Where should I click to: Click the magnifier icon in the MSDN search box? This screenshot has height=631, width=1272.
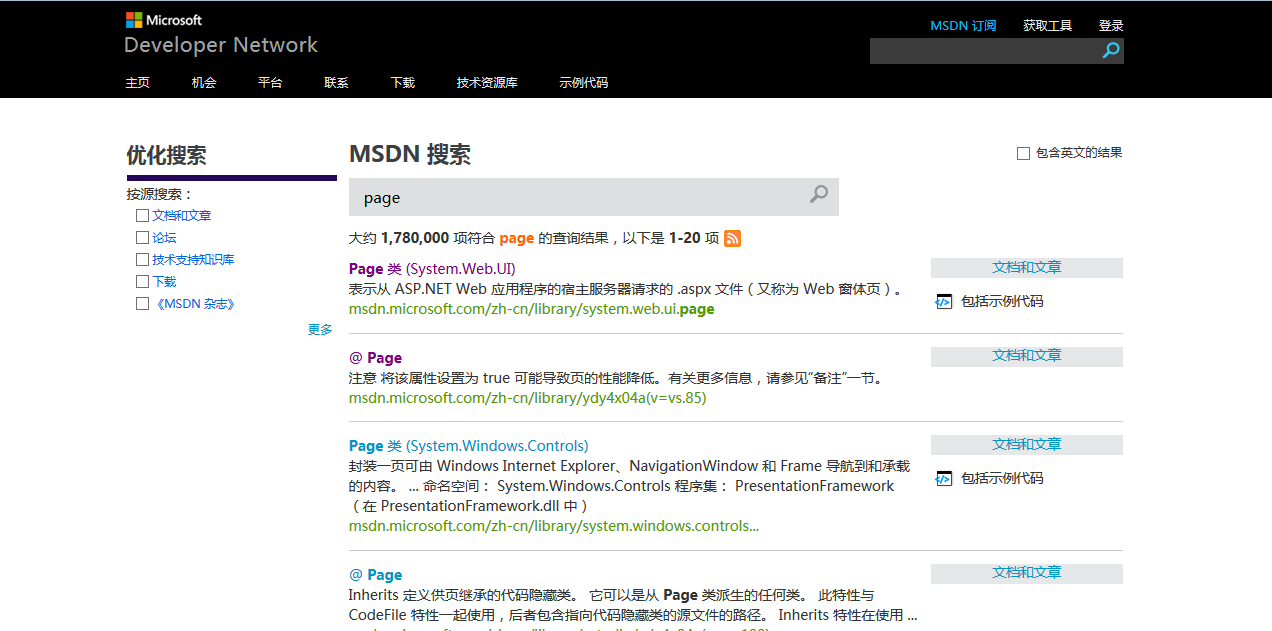(x=819, y=195)
